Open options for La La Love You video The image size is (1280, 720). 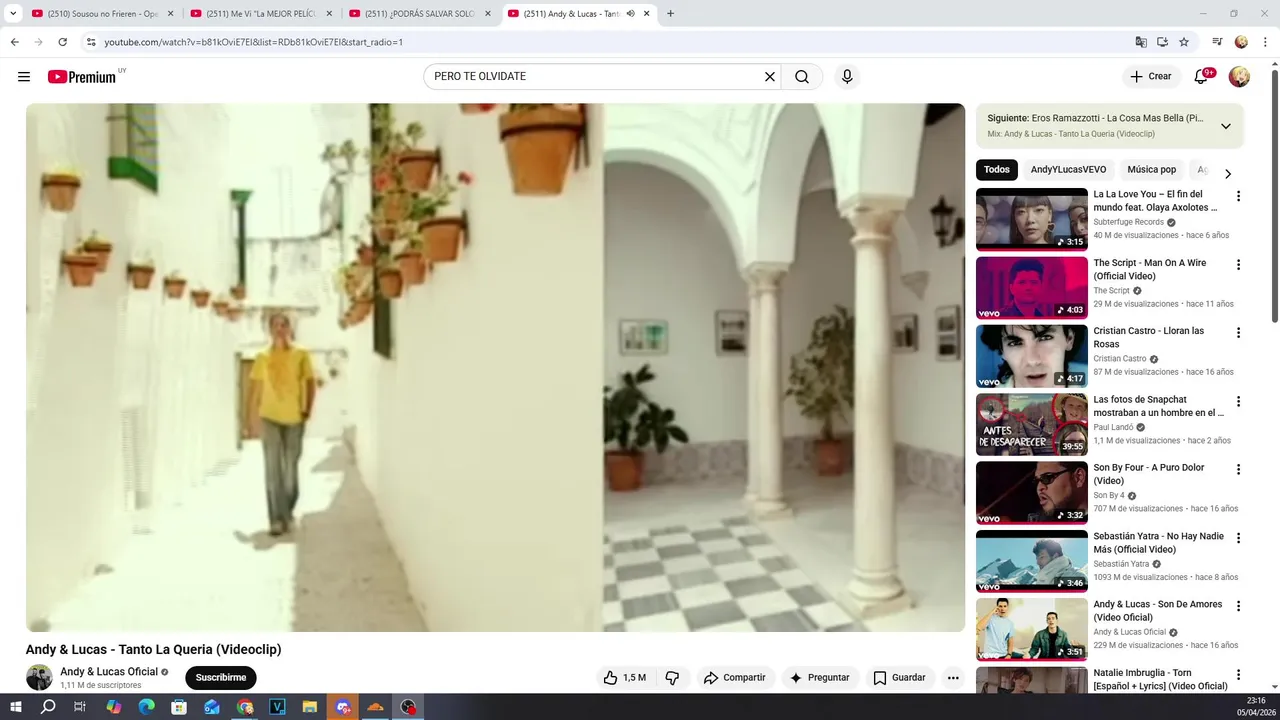pyautogui.click(x=1238, y=196)
